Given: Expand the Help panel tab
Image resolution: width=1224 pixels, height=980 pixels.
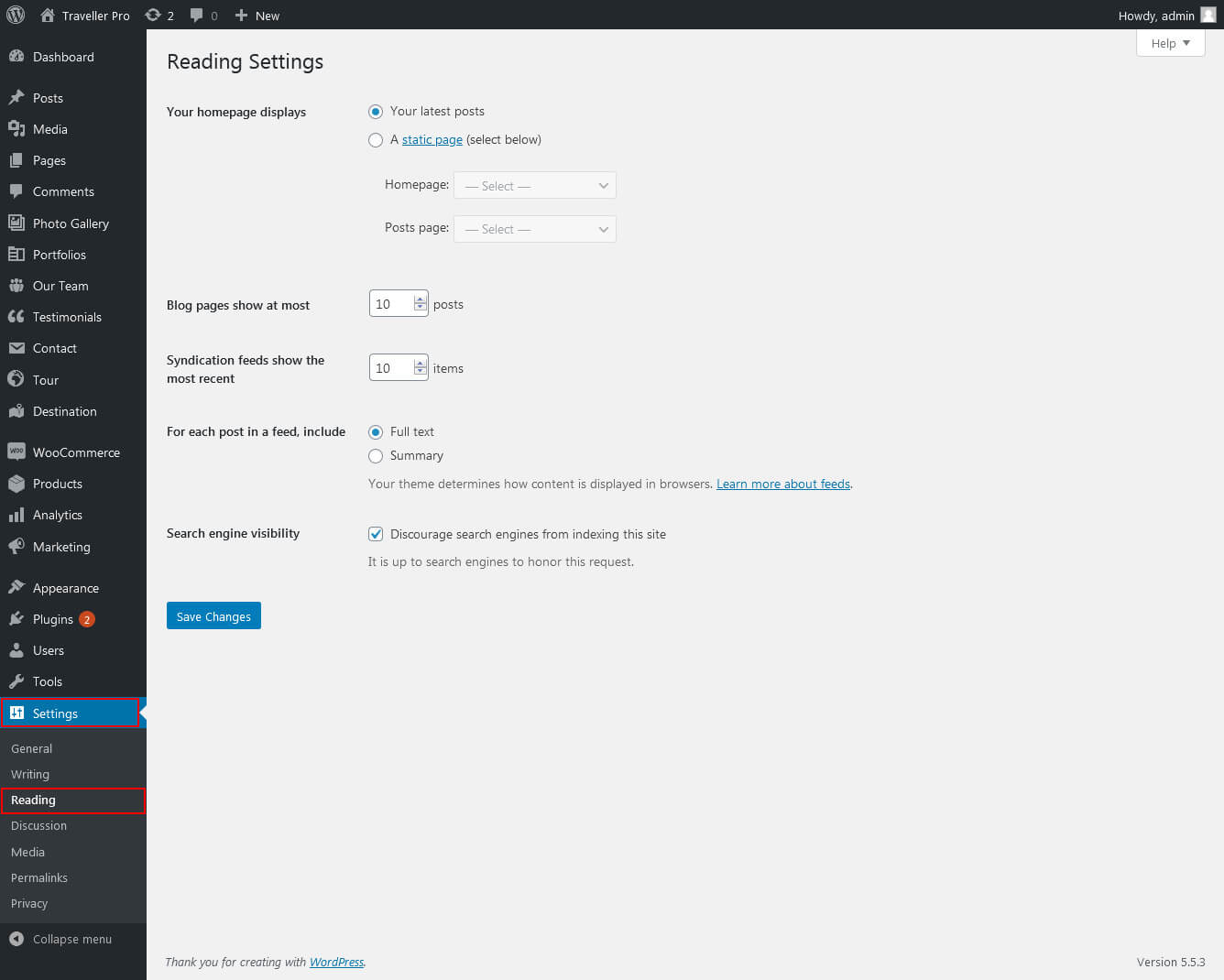Looking at the screenshot, I should 1170,43.
